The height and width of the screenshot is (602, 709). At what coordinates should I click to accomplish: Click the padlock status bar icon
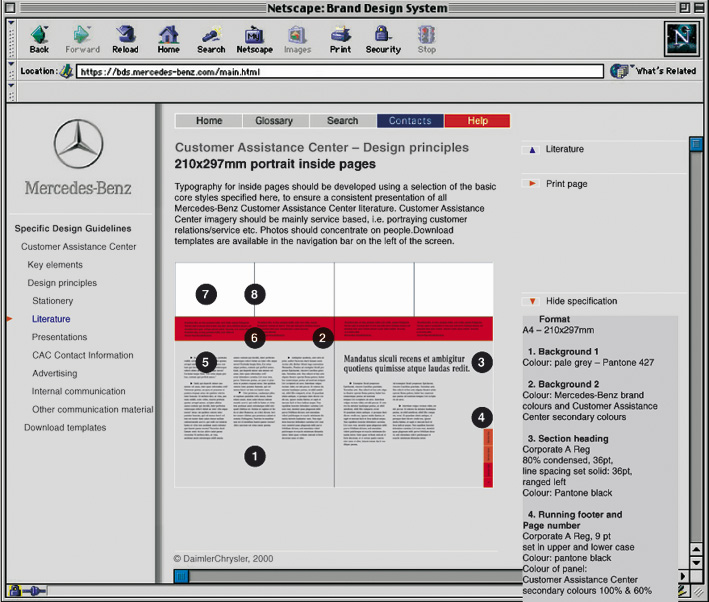[14, 590]
